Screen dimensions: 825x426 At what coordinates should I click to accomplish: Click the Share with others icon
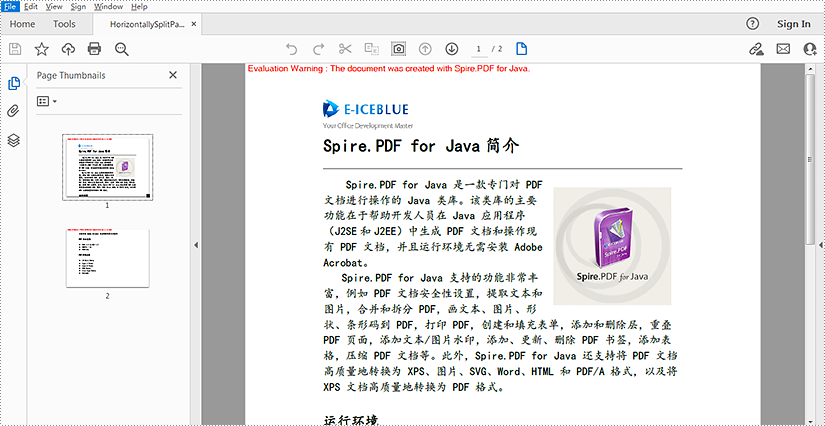tap(810, 49)
